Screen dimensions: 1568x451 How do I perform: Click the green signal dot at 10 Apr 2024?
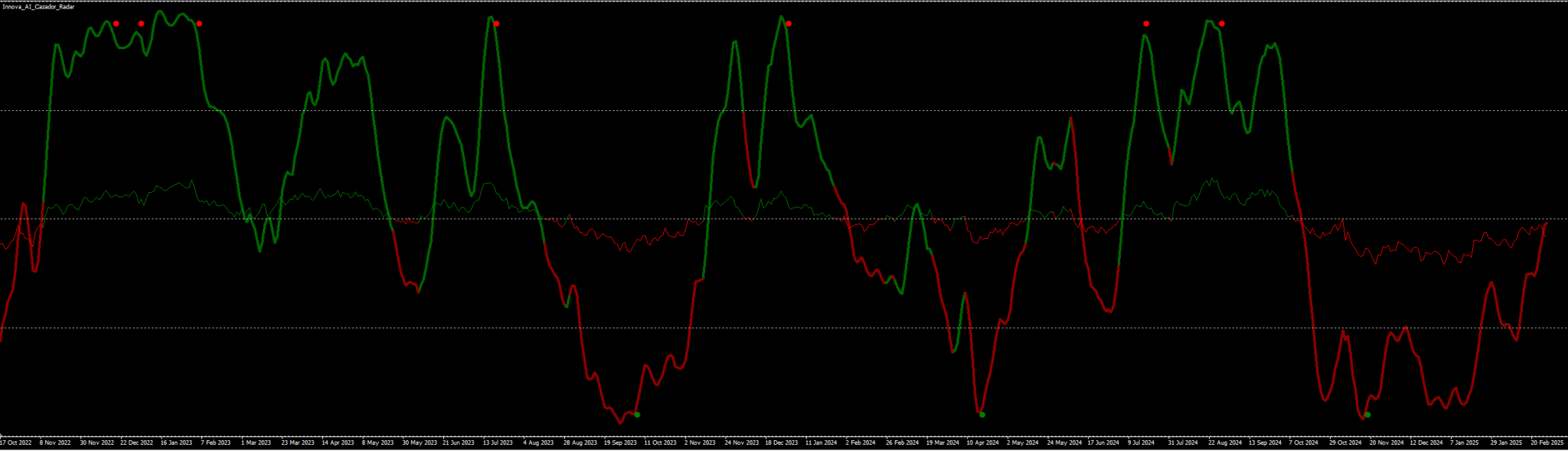coord(982,415)
